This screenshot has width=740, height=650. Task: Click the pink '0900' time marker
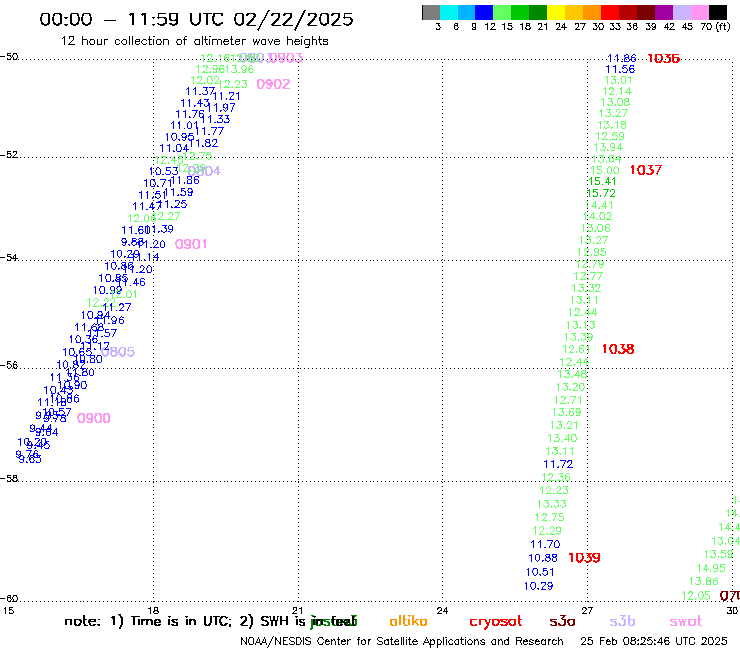93,418
